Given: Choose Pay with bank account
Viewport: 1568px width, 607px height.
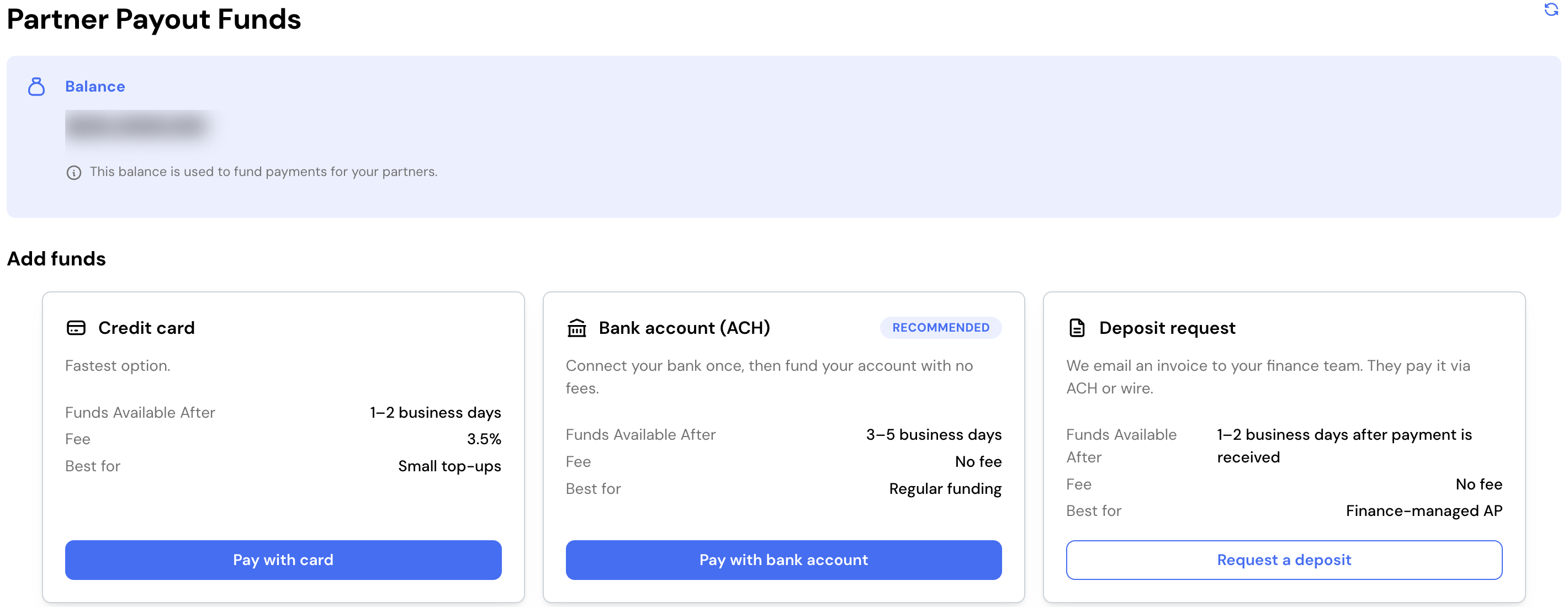Looking at the screenshot, I should click(x=783, y=560).
